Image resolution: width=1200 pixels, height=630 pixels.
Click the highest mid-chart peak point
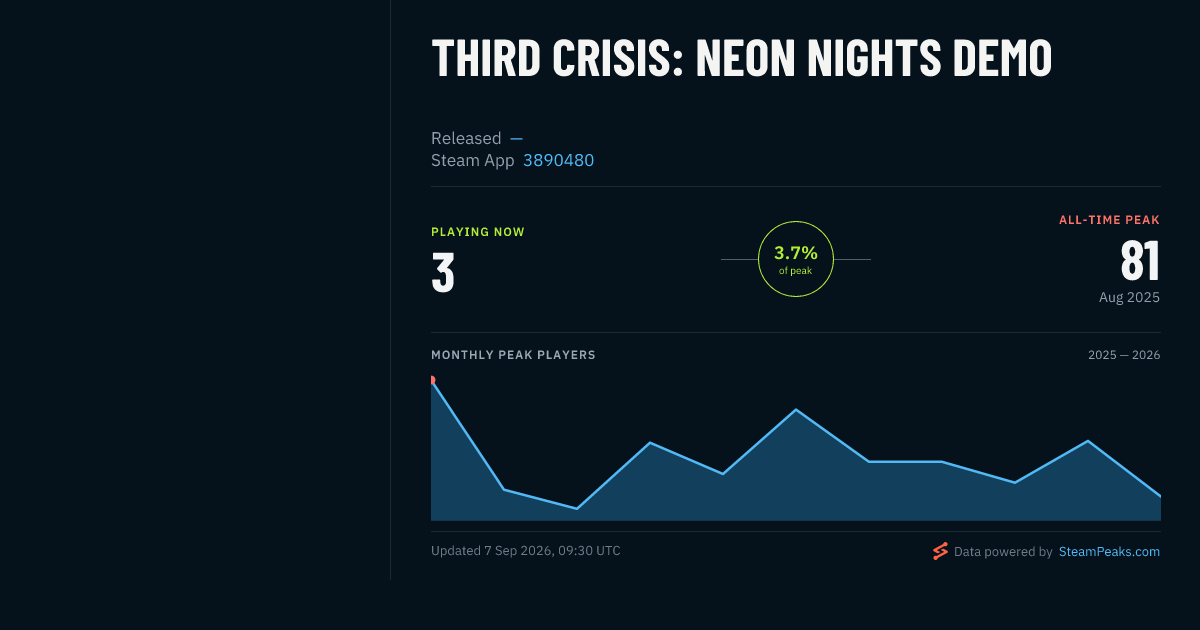point(796,410)
